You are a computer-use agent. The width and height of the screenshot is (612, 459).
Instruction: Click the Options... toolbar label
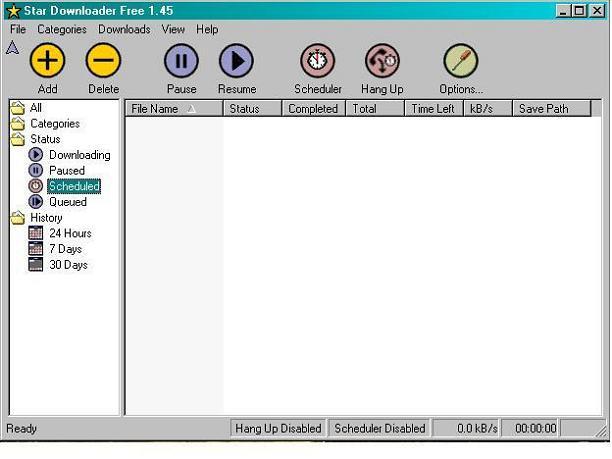coord(461,89)
